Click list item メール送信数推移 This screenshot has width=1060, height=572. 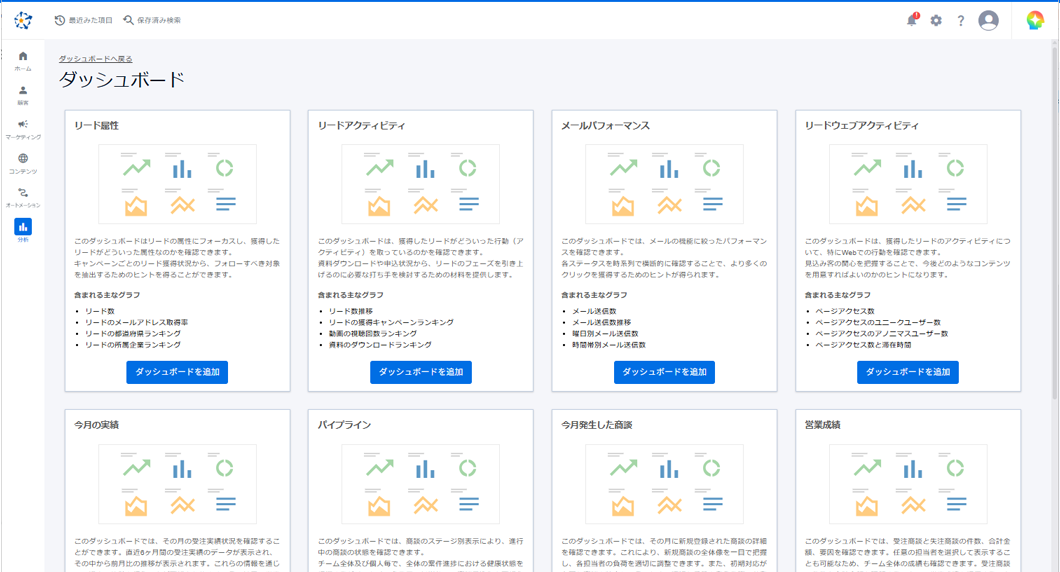602,323
